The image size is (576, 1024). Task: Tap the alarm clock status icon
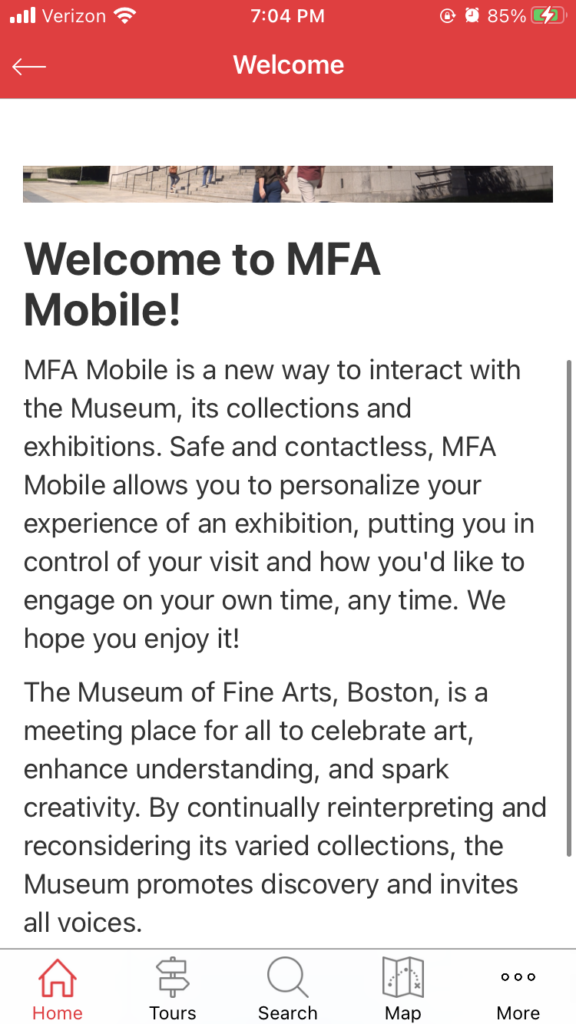pos(472,16)
